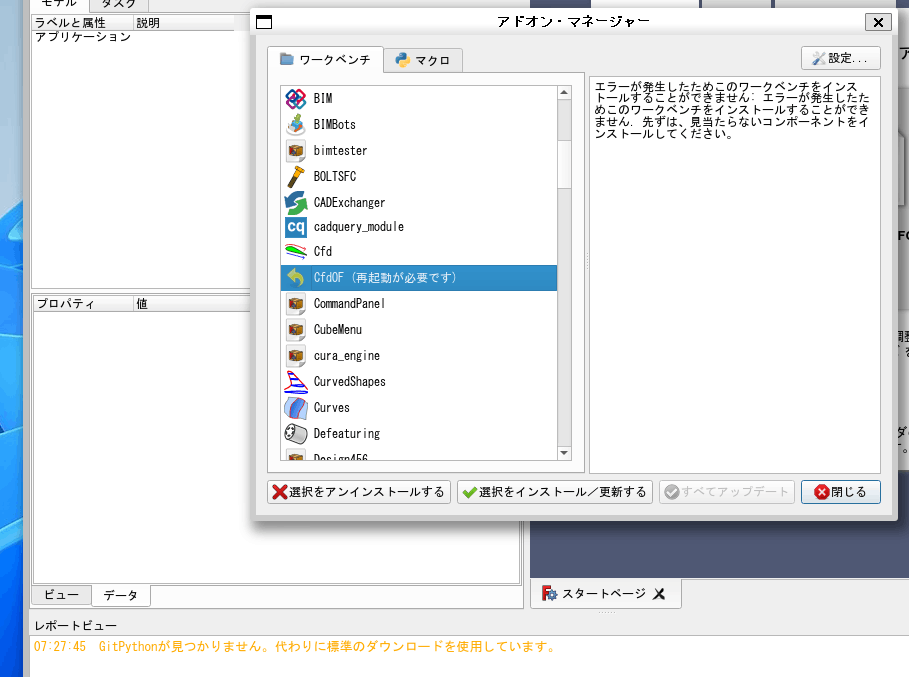Click the window icon in dialog title bar

pyautogui.click(x=264, y=22)
